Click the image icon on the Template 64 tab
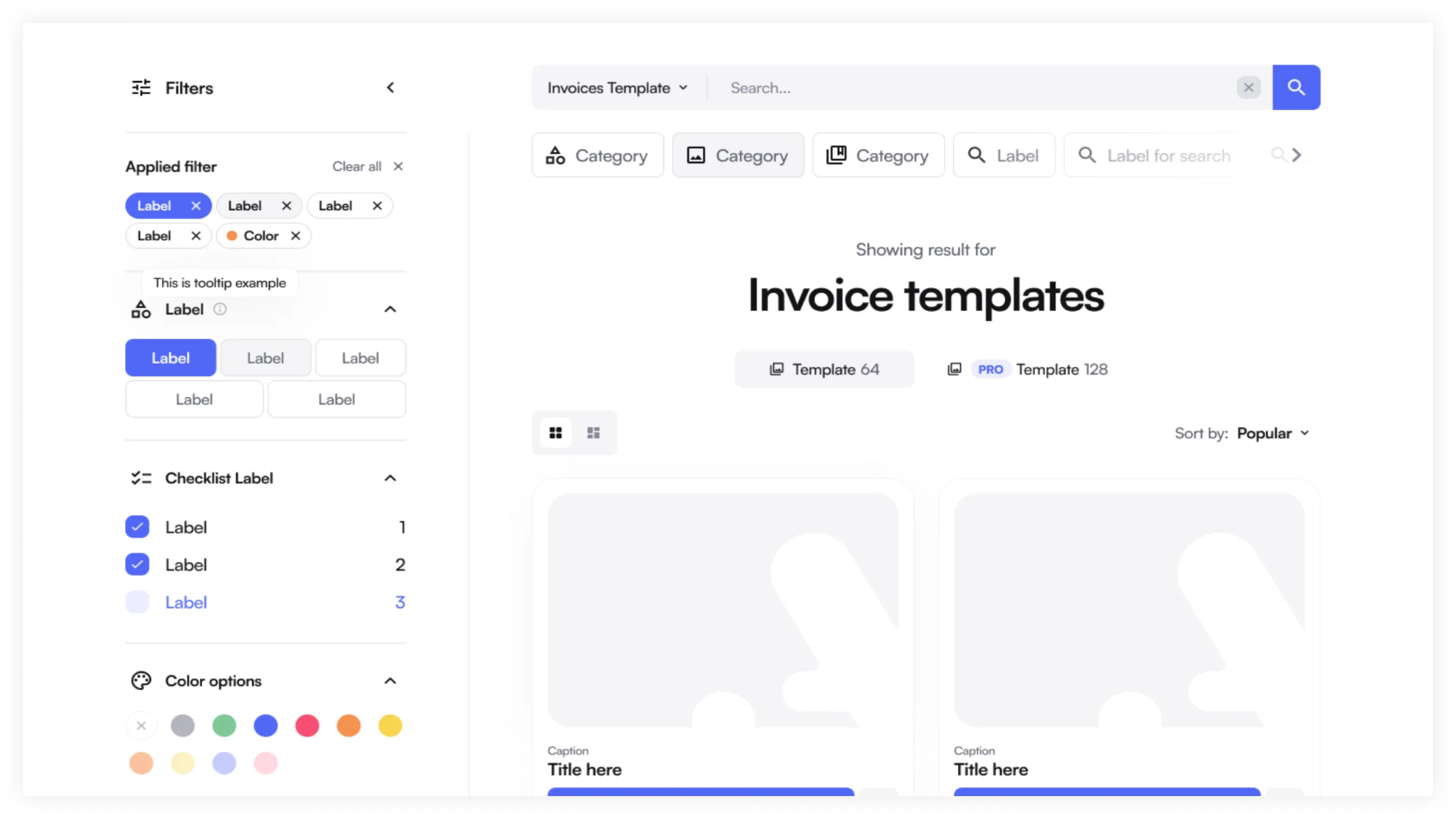Viewport: 1456px width, 819px height. [x=777, y=369]
